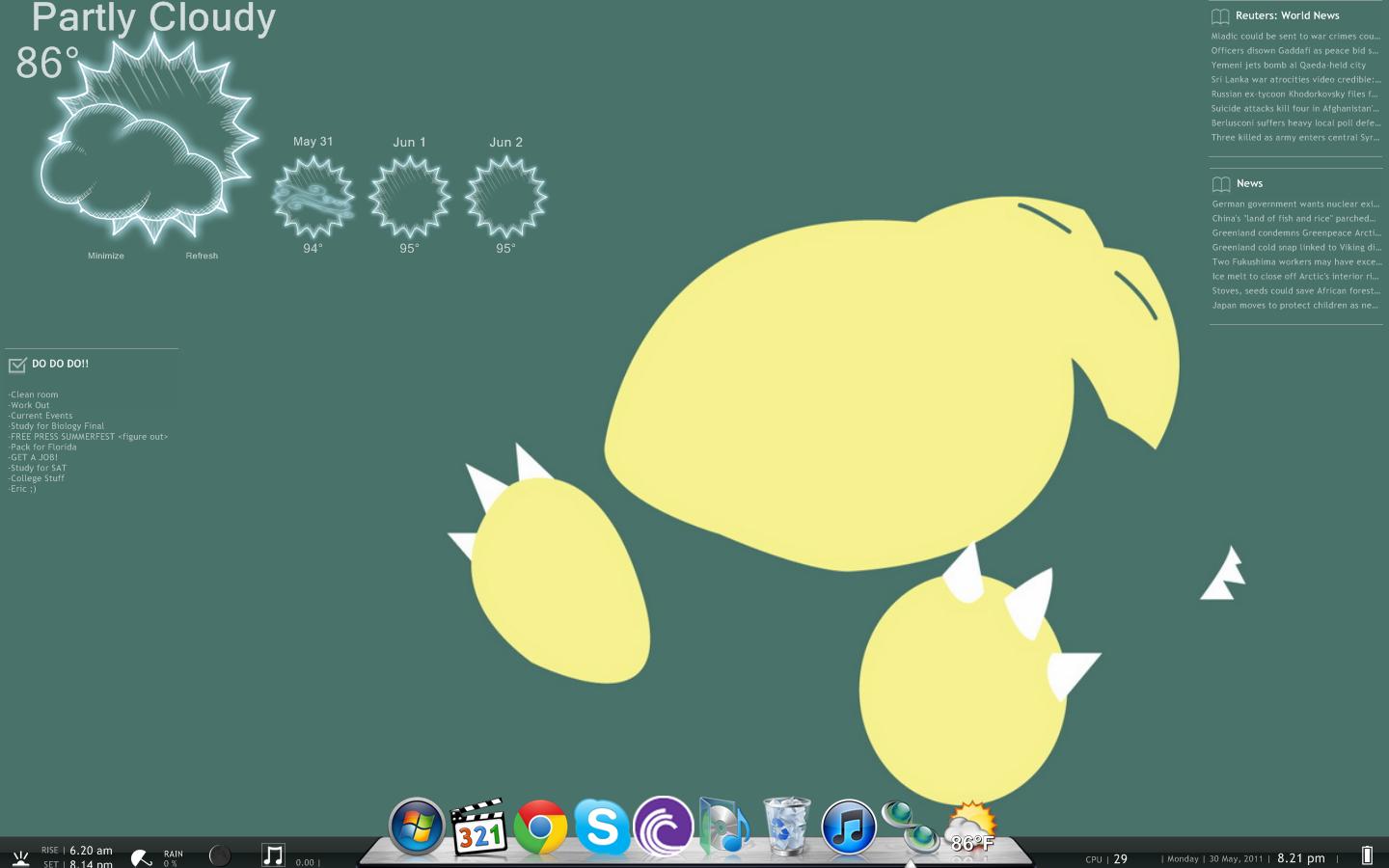Image resolution: width=1389 pixels, height=868 pixels.
Task: Open headline 'Yemeni jets bomb al Qaeda-held city'
Action: pos(1289,66)
